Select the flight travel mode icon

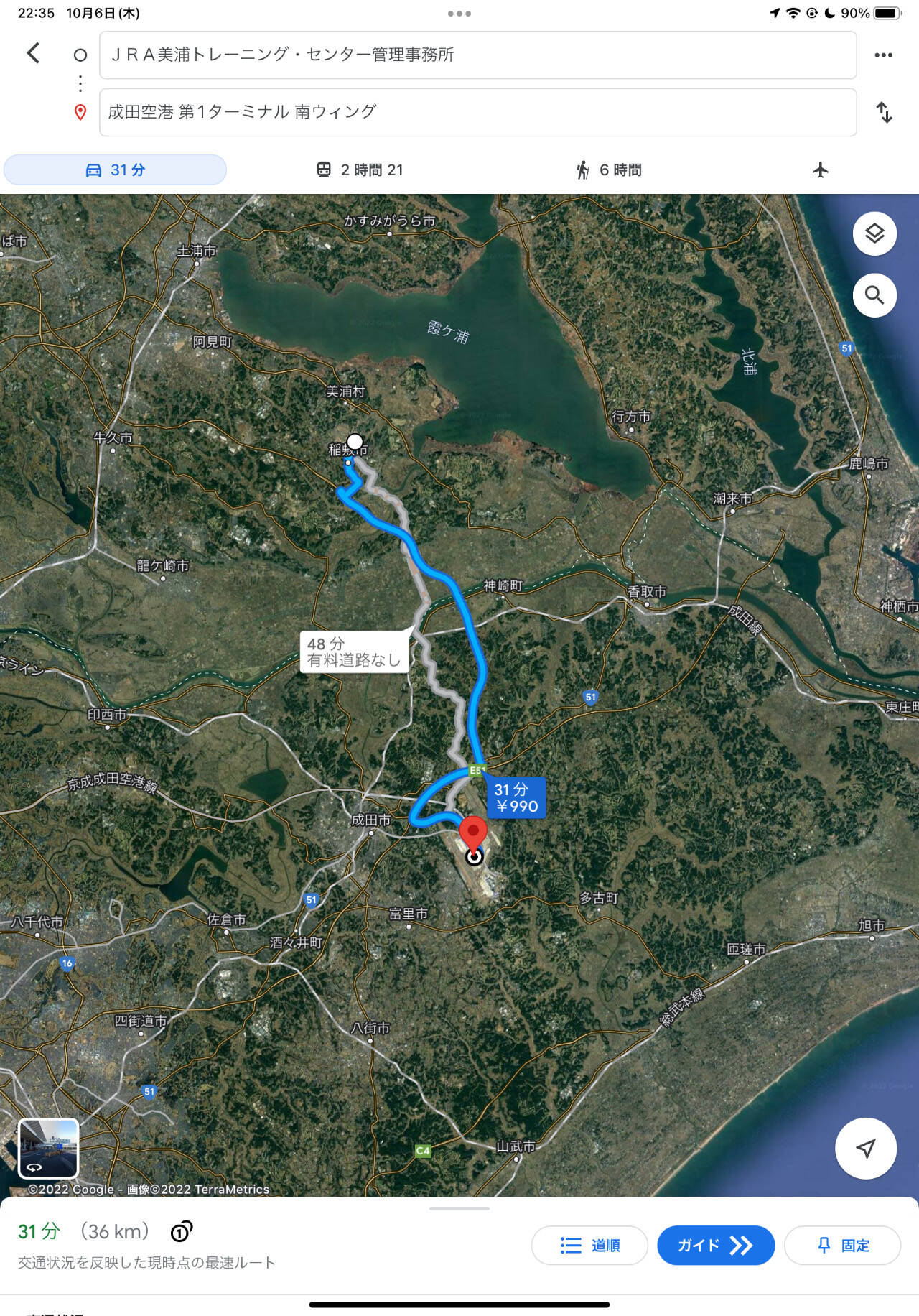coord(821,170)
